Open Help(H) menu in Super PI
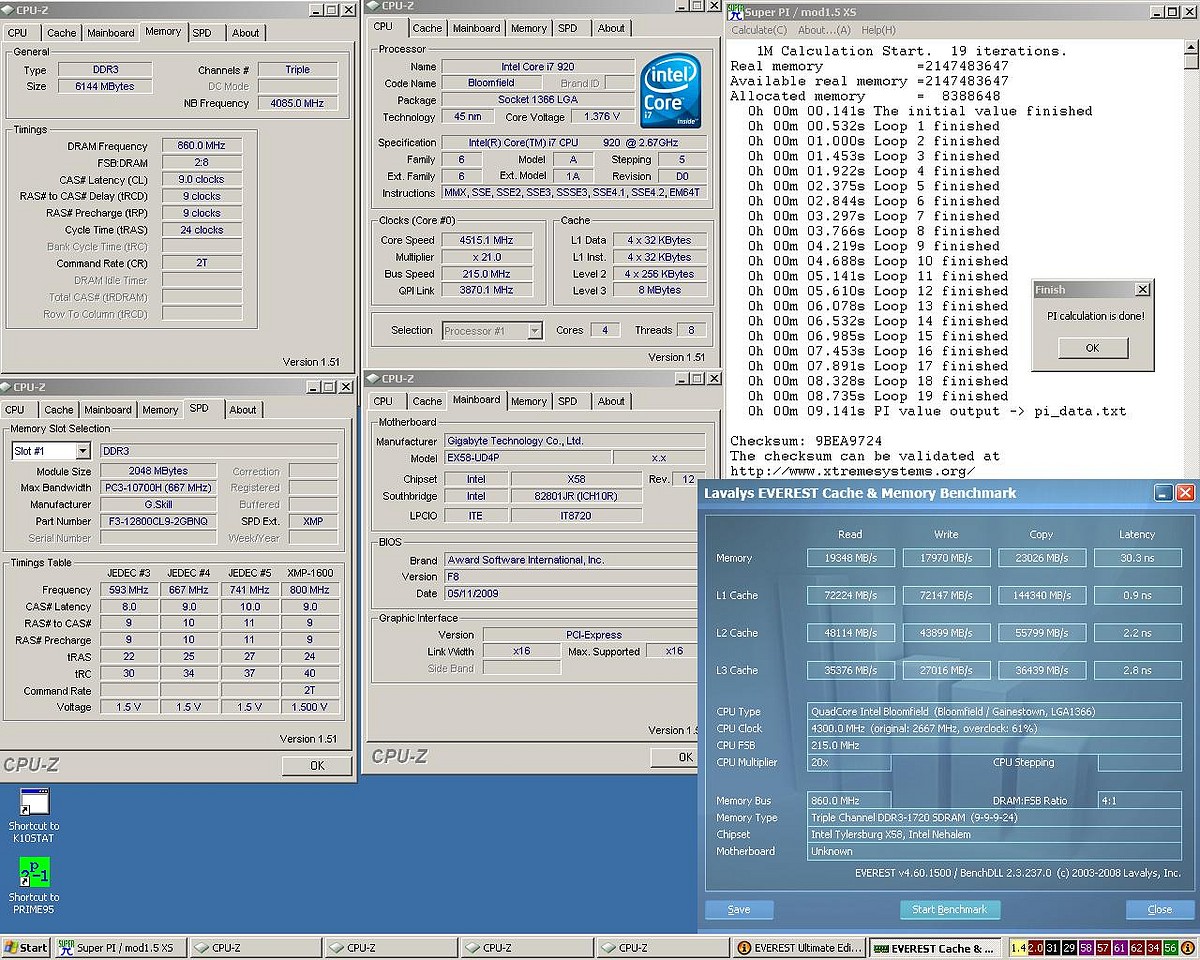The height and width of the screenshot is (960, 1200). click(x=879, y=30)
